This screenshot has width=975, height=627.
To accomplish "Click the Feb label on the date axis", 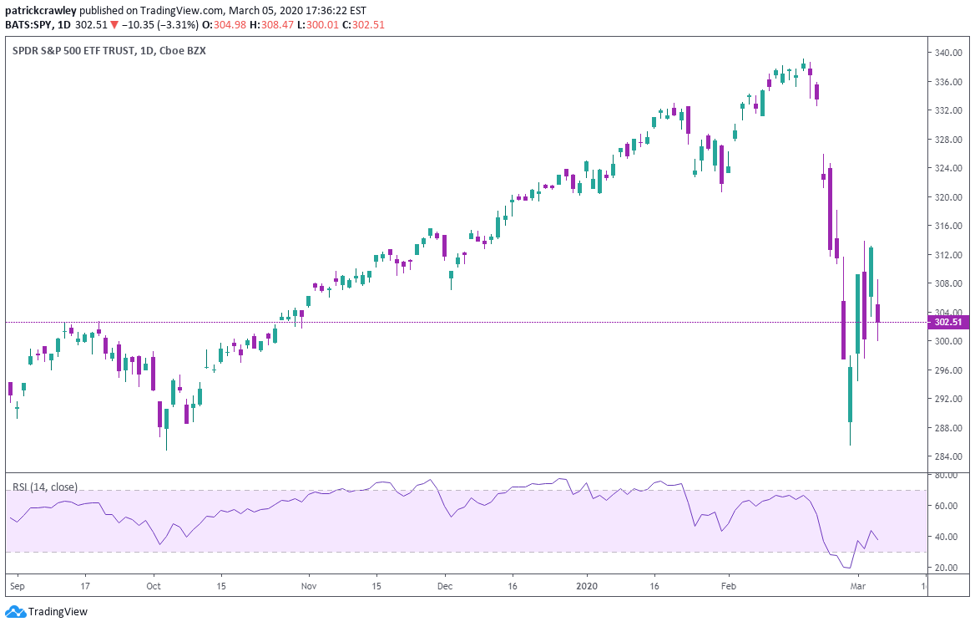I will coord(728,586).
